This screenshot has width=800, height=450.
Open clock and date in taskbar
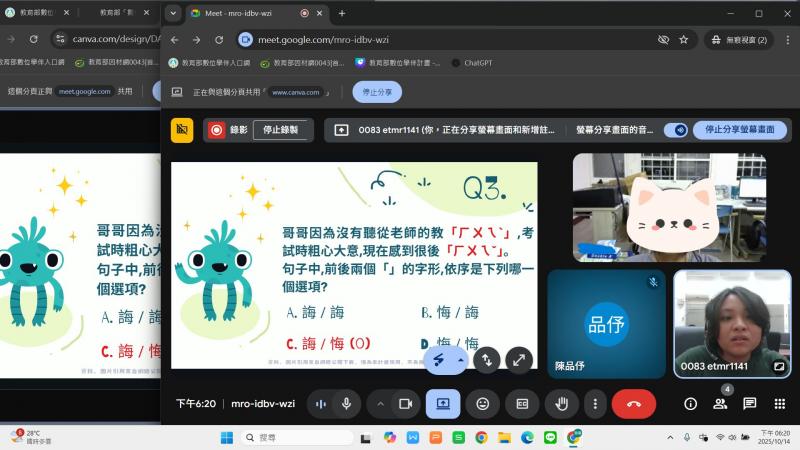(774, 437)
